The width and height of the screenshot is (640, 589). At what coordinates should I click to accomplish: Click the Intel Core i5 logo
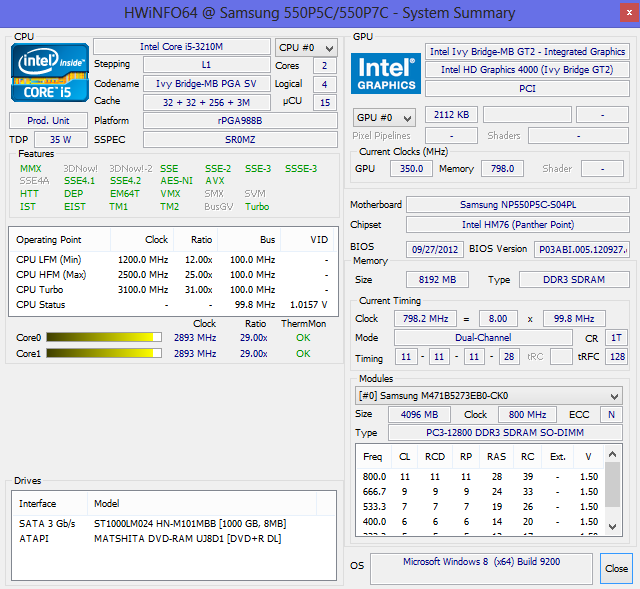tap(50, 73)
